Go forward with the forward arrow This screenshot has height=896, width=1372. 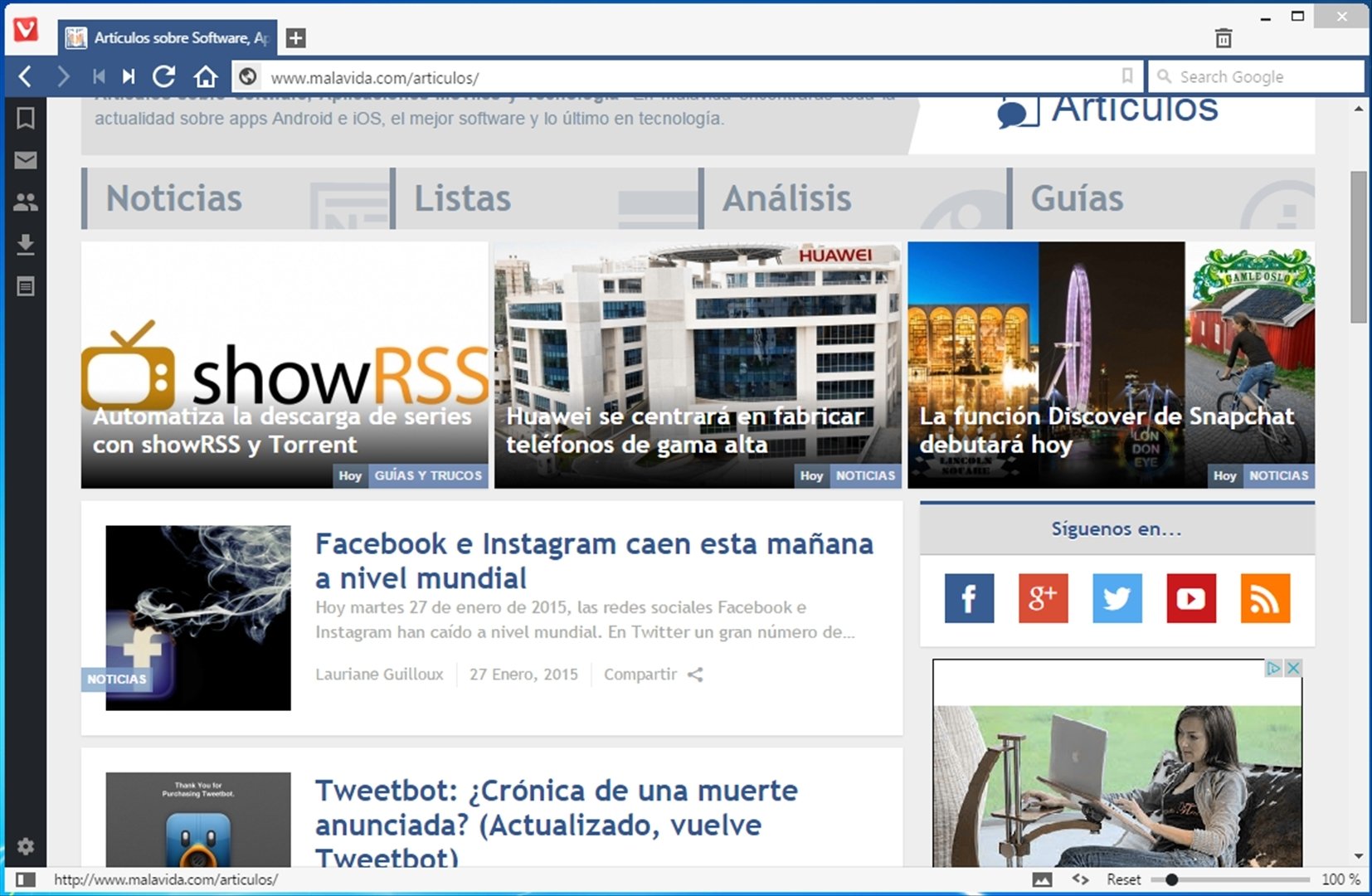pyautogui.click(x=63, y=77)
